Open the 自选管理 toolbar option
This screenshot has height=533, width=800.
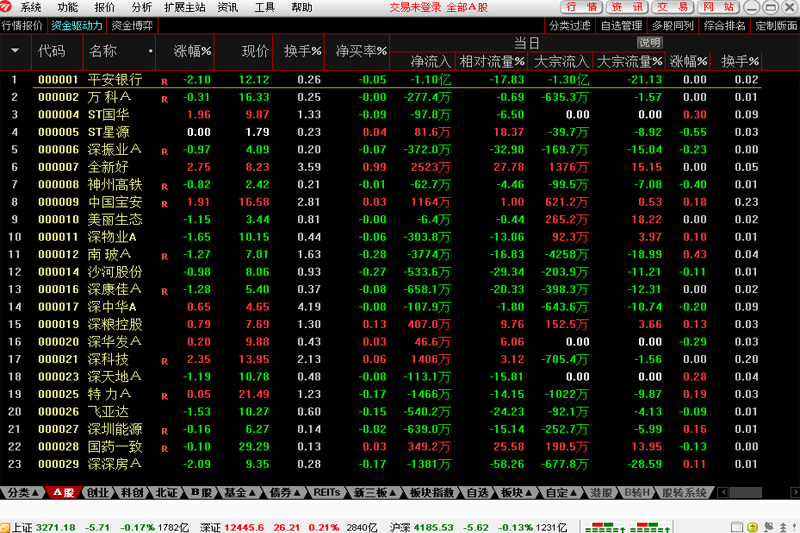[621, 26]
